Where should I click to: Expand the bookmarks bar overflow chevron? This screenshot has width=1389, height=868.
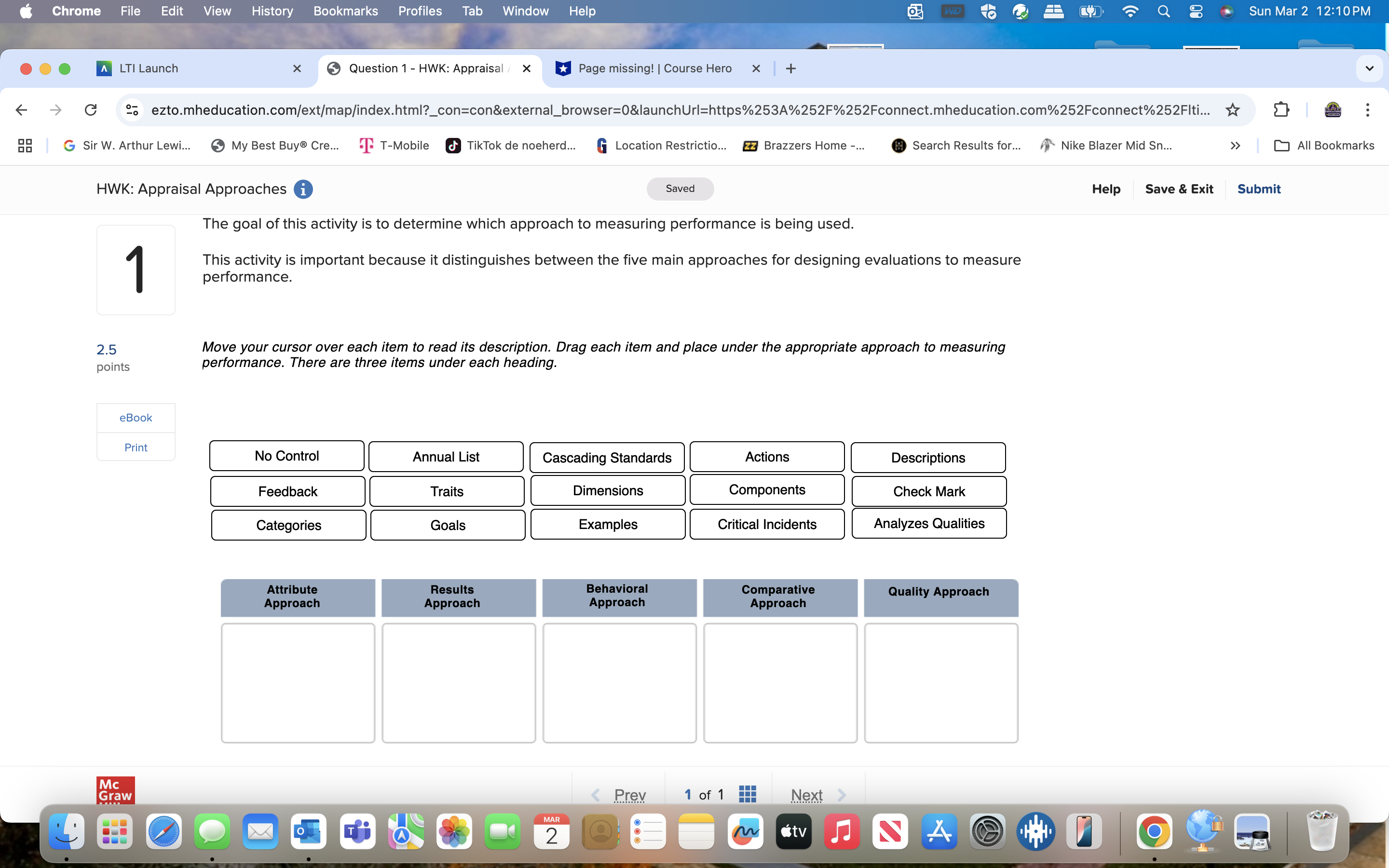pyautogui.click(x=1235, y=145)
